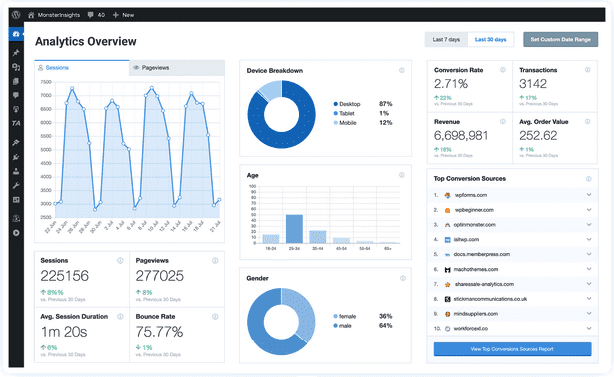Select the Last 7 days range

[446, 40]
